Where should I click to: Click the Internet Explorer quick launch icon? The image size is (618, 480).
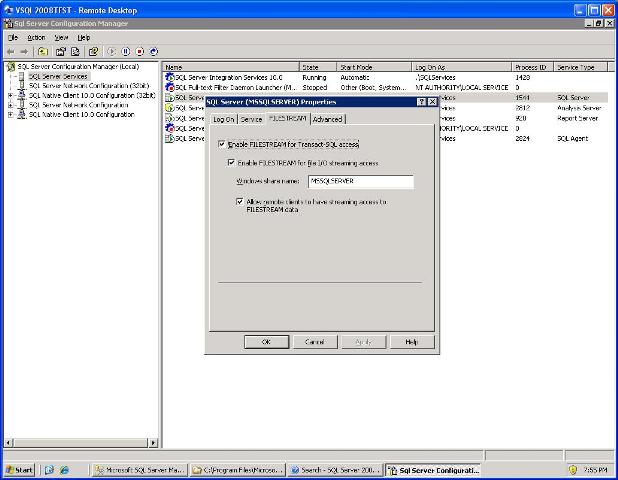(64, 470)
